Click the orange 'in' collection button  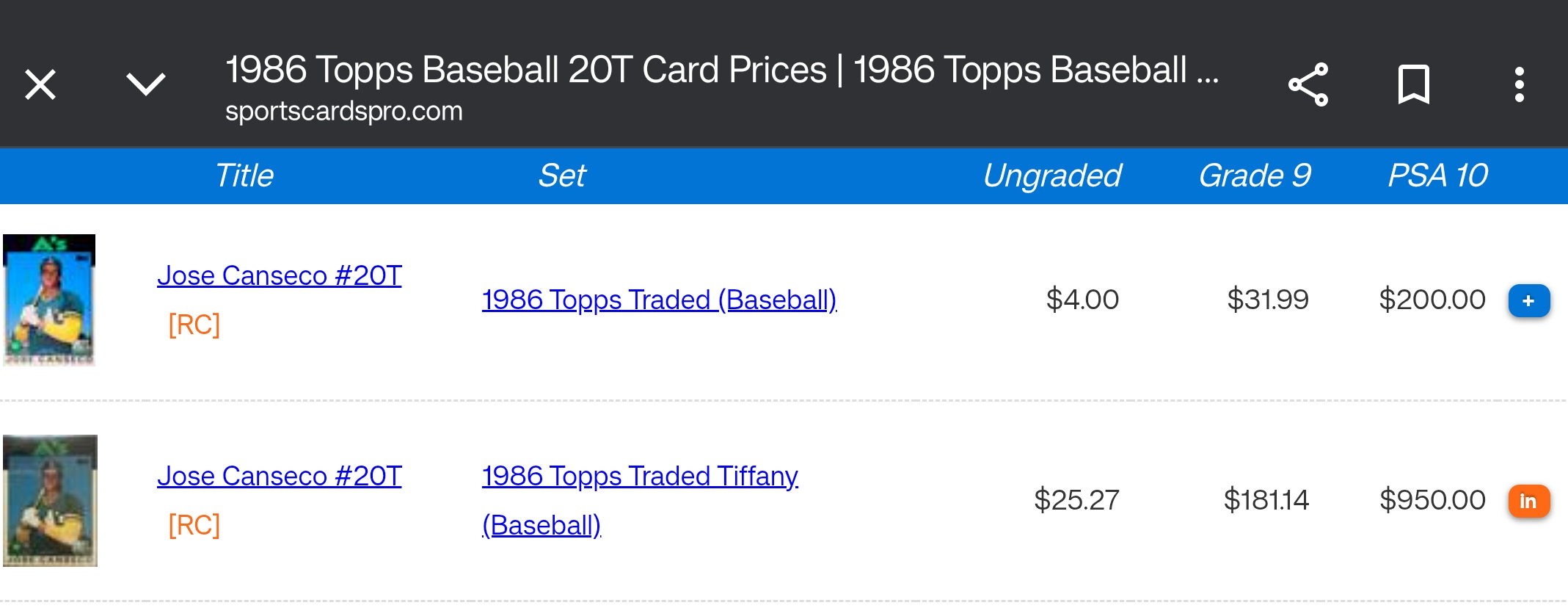point(1528,502)
